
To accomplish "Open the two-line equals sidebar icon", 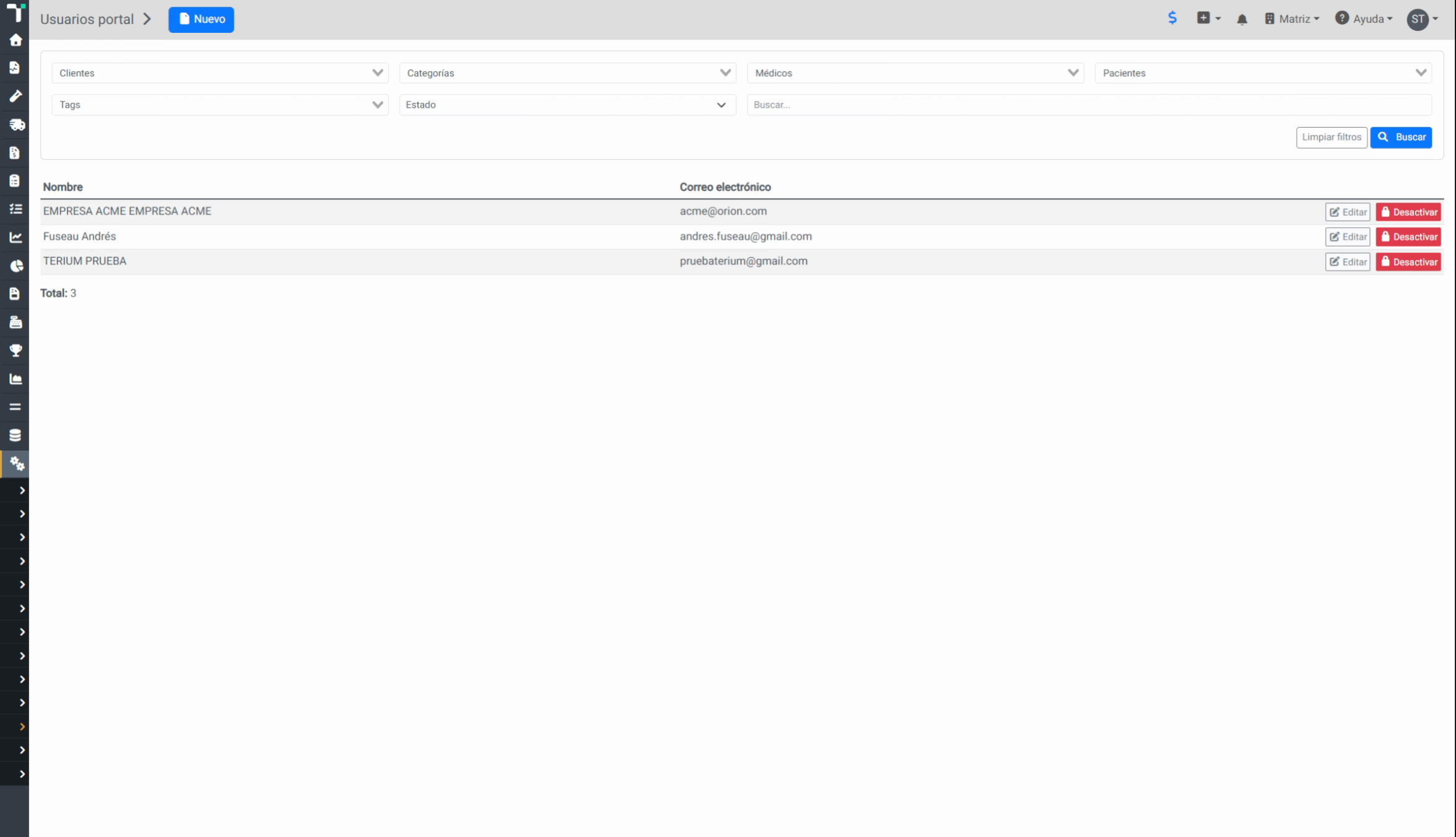I will point(15,407).
